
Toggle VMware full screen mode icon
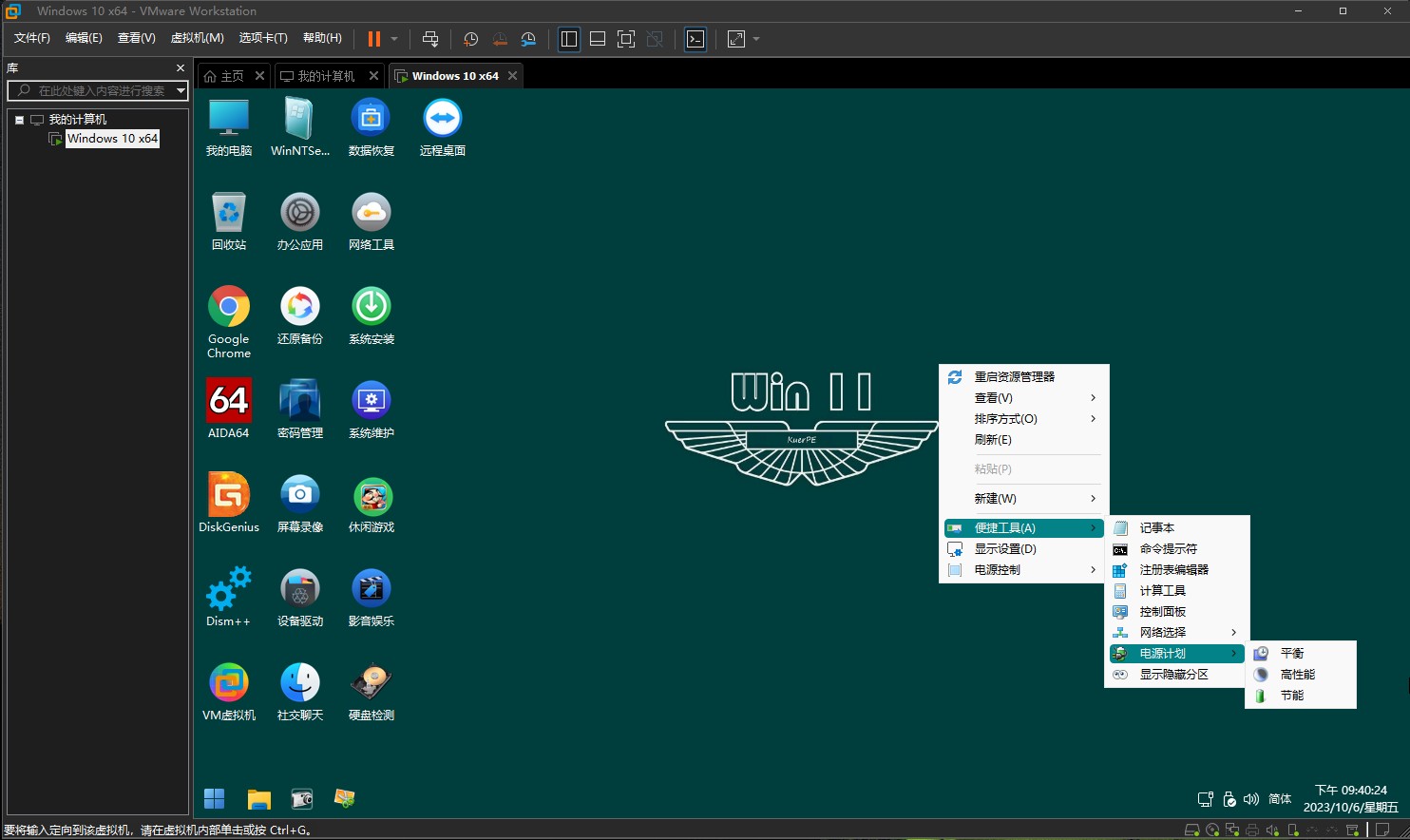tap(626, 39)
